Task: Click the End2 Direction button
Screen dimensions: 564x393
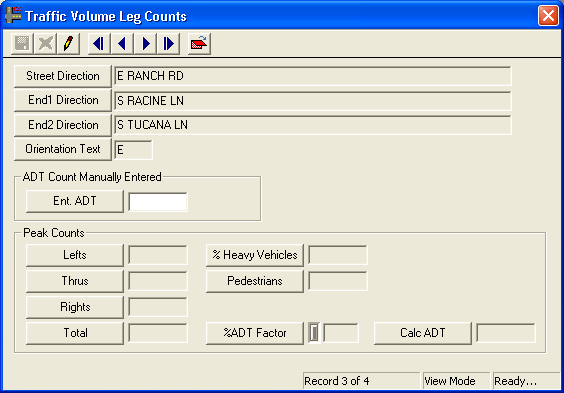Action: pyautogui.click(x=63, y=125)
